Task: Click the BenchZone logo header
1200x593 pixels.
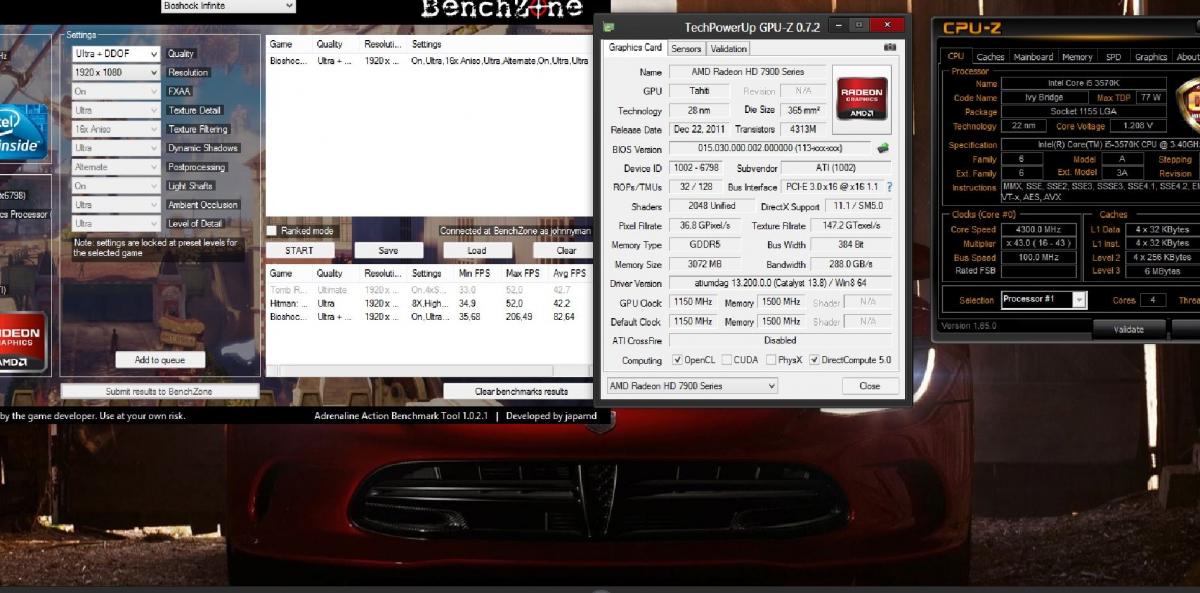Action: tap(502, 10)
